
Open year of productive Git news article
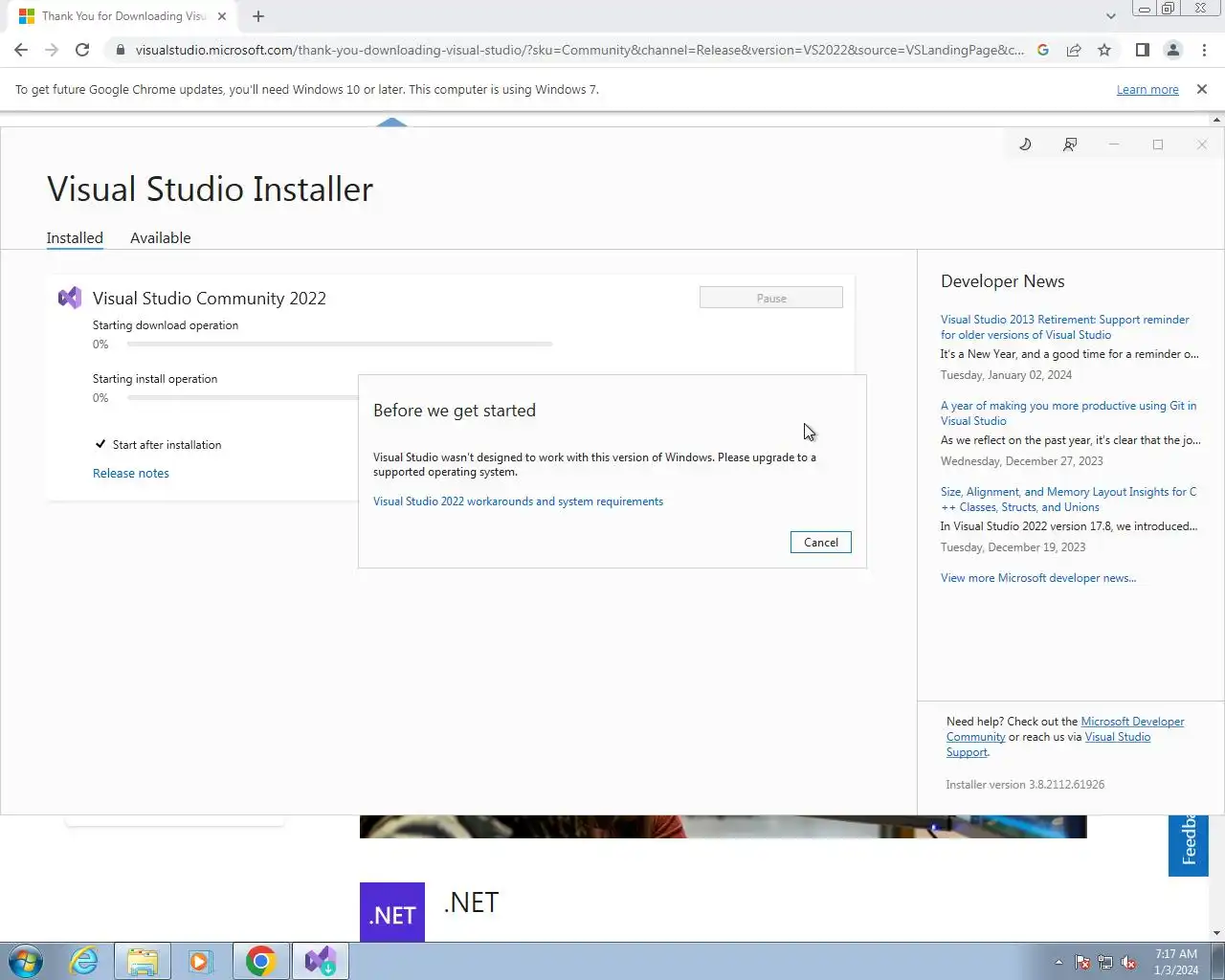click(1068, 413)
